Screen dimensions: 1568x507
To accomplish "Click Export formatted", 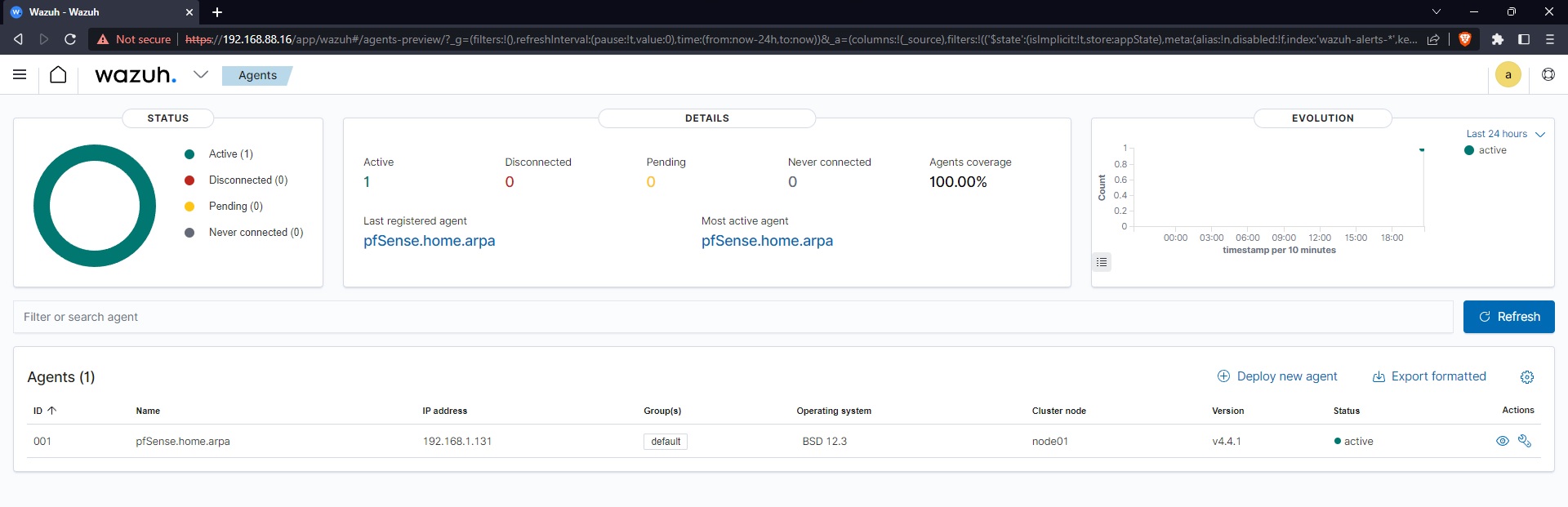I will (x=1429, y=376).
